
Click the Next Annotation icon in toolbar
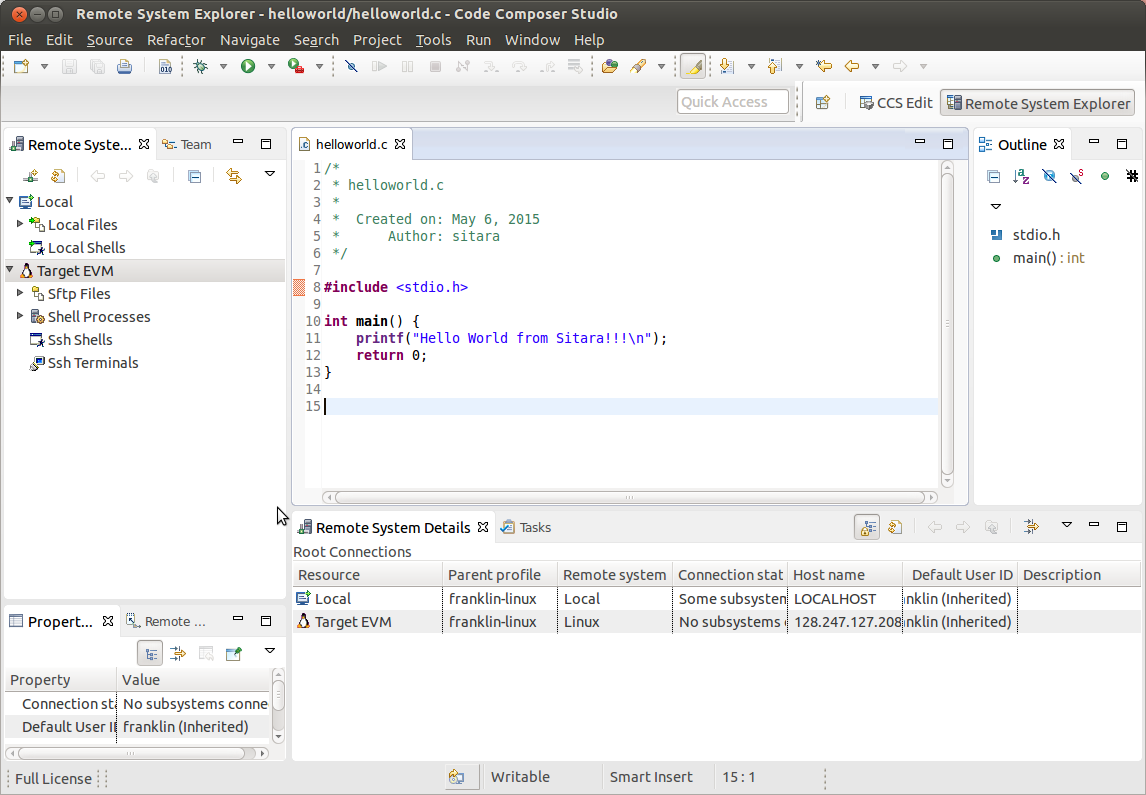pyautogui.click(x=726, y=66)
